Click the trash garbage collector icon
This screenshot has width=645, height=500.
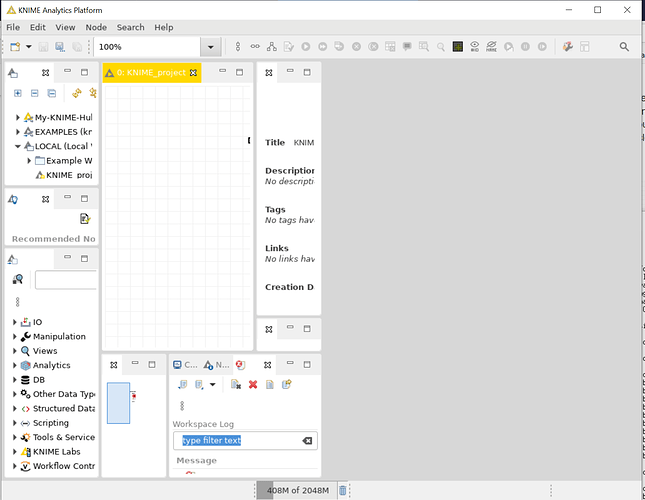[x=343, y=490]
